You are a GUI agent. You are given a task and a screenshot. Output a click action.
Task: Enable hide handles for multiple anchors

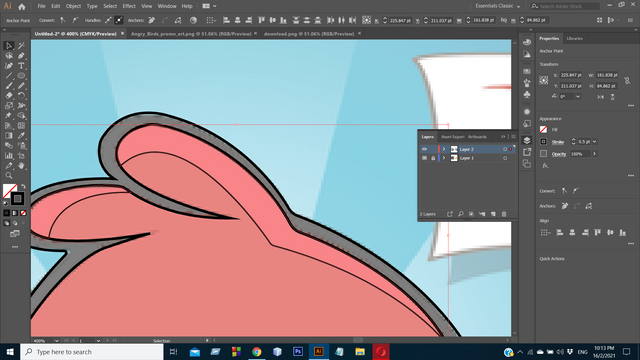click(119, 20)
